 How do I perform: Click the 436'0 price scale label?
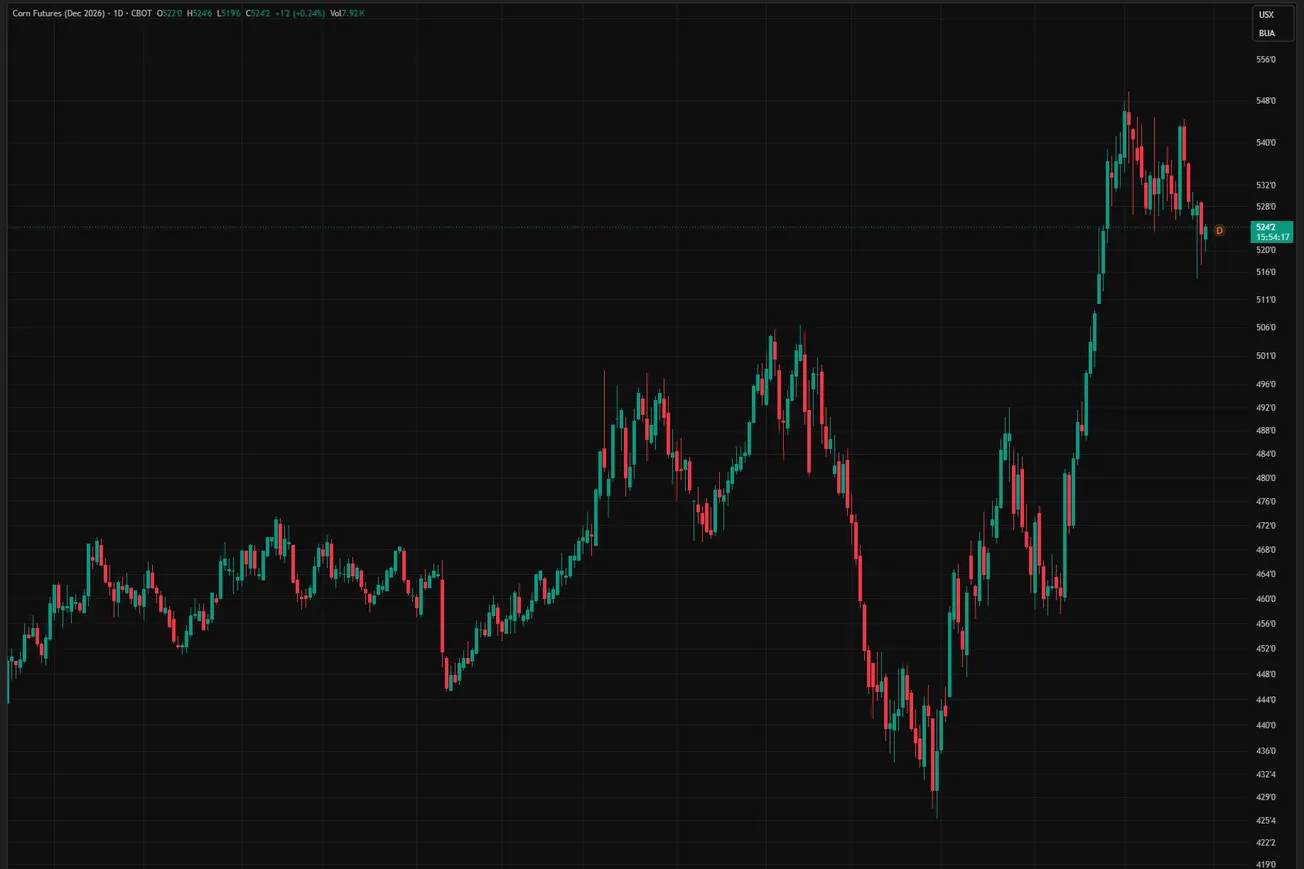click(x=1265, y=751)
